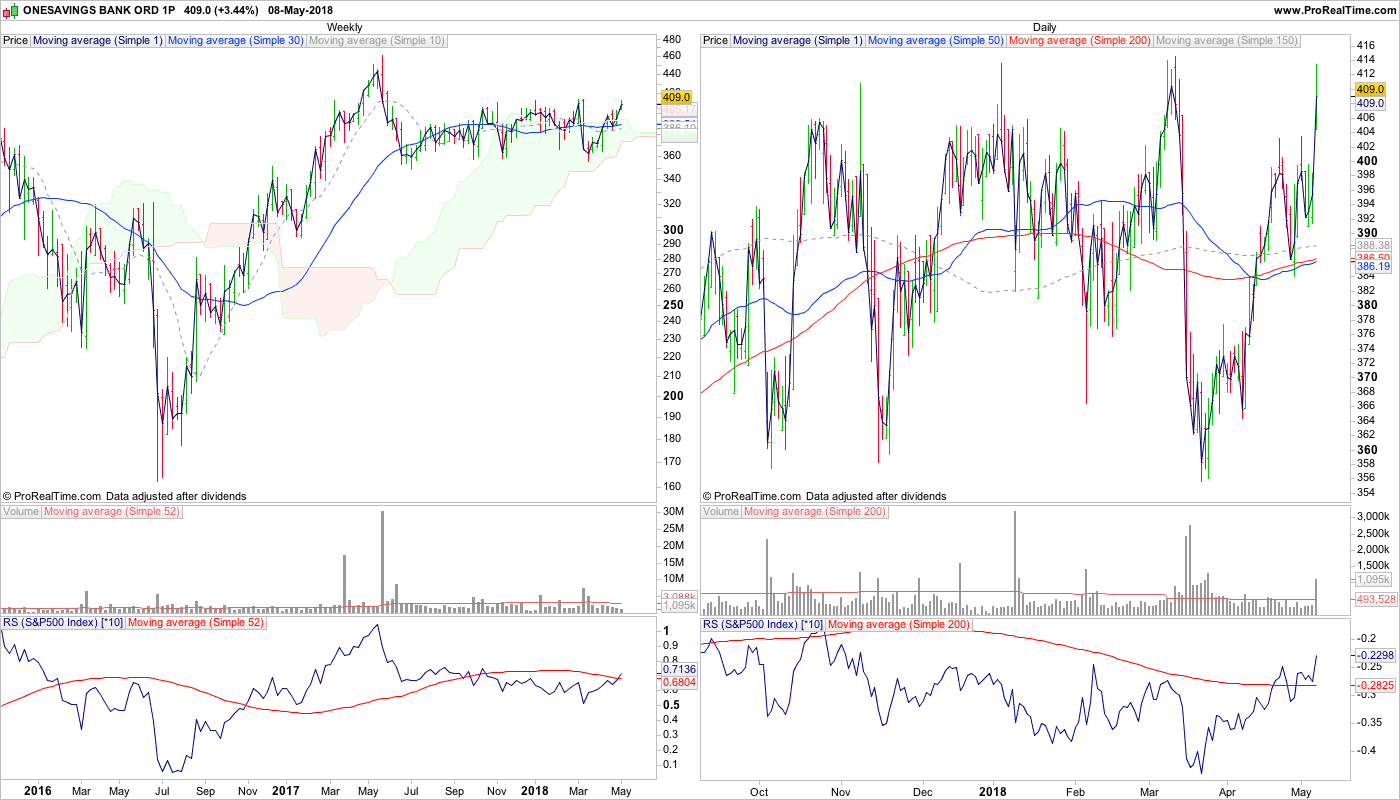Click the 2017 label on Weekly time axis
1400x800 pixels.
coord(286,791)
